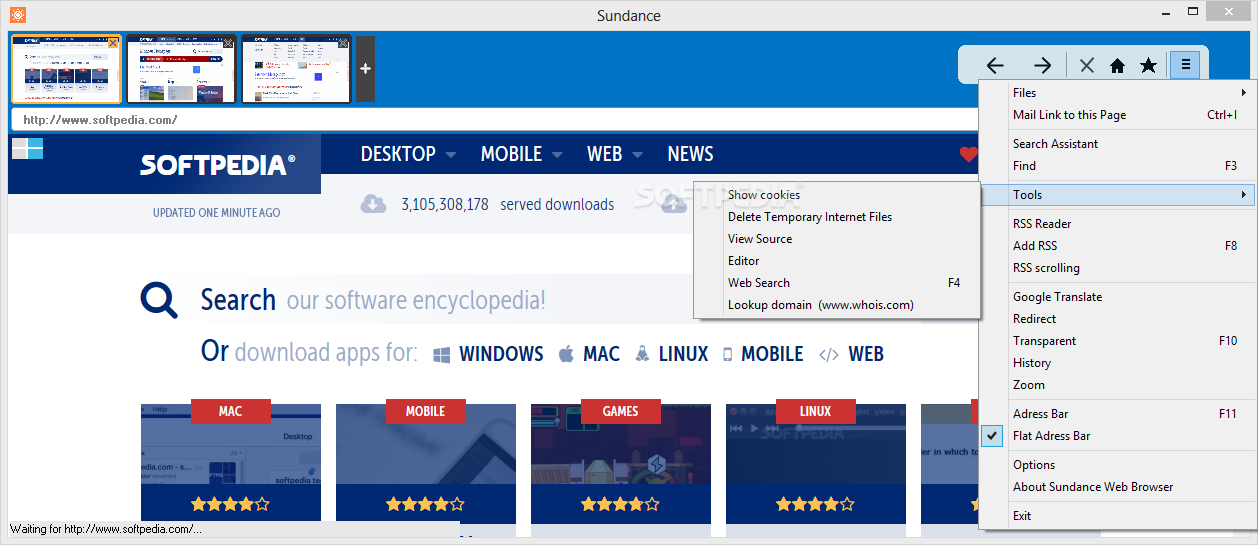The image size is (1258, 545).
Task: Open the DESKTOP dropdown on Softpedia
Action: point(408,154)
